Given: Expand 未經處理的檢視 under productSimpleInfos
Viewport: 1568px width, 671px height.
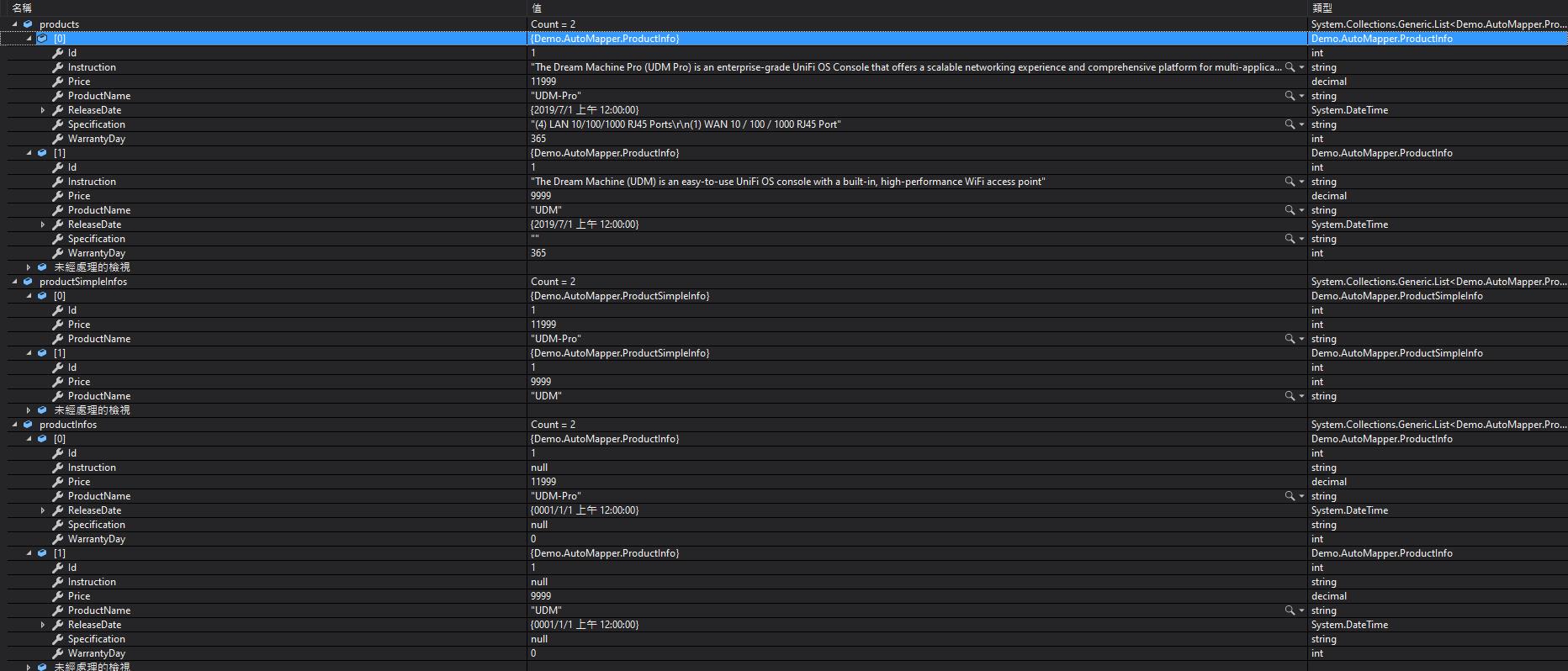Looking at the screenshot, I should click(29, 410).
